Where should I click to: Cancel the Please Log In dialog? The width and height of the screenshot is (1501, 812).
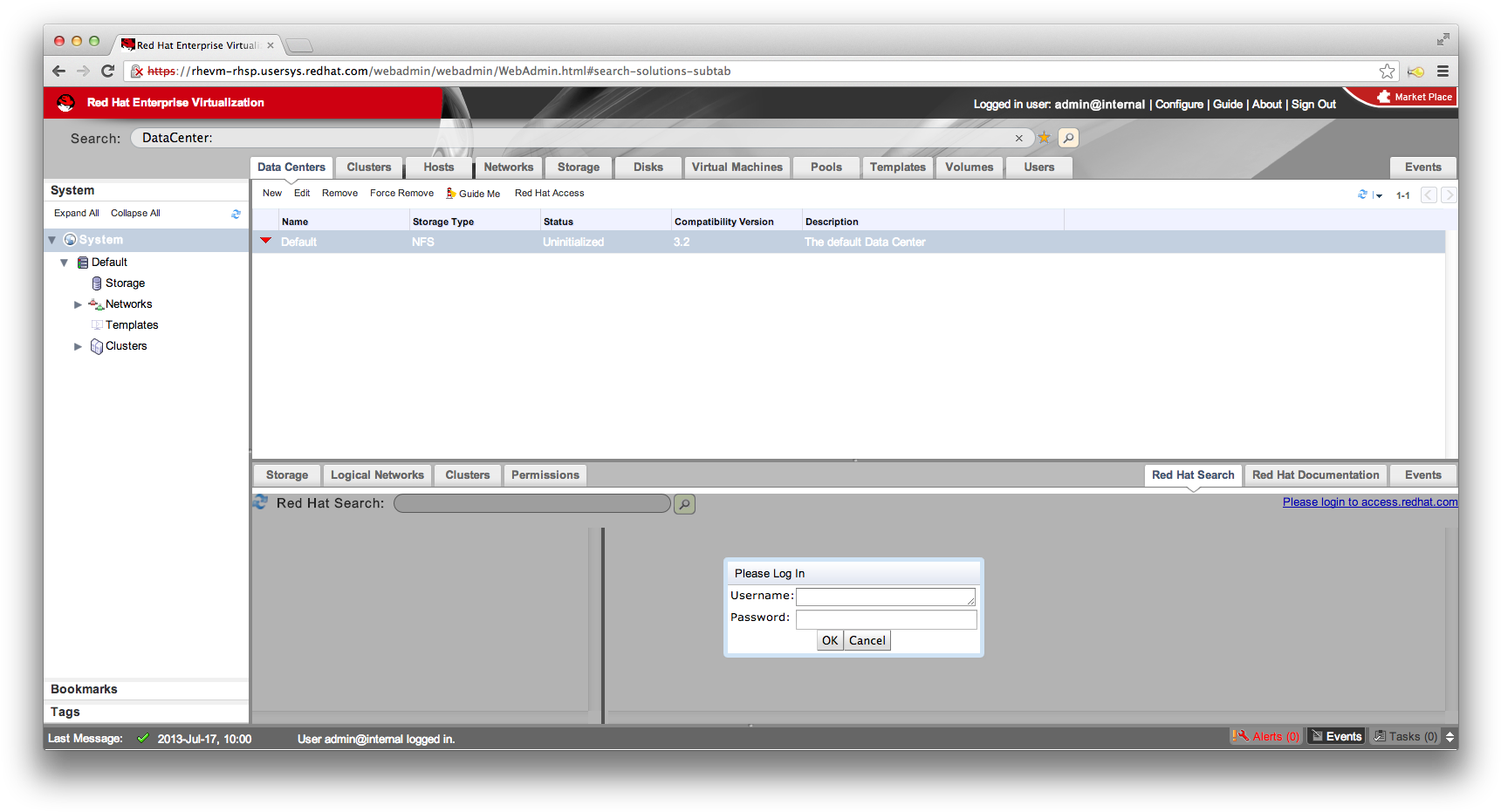pyautogui.click(x=867, y=641)
